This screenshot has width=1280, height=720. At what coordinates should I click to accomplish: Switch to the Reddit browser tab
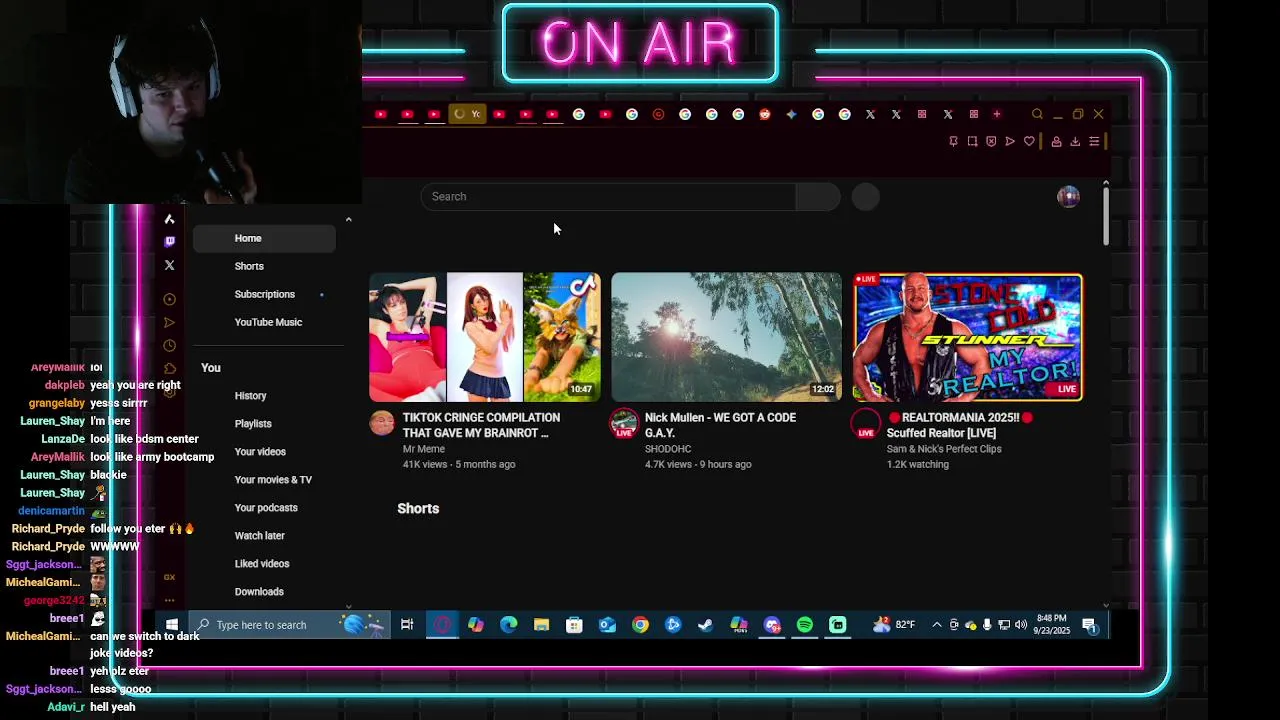point(765,114)
